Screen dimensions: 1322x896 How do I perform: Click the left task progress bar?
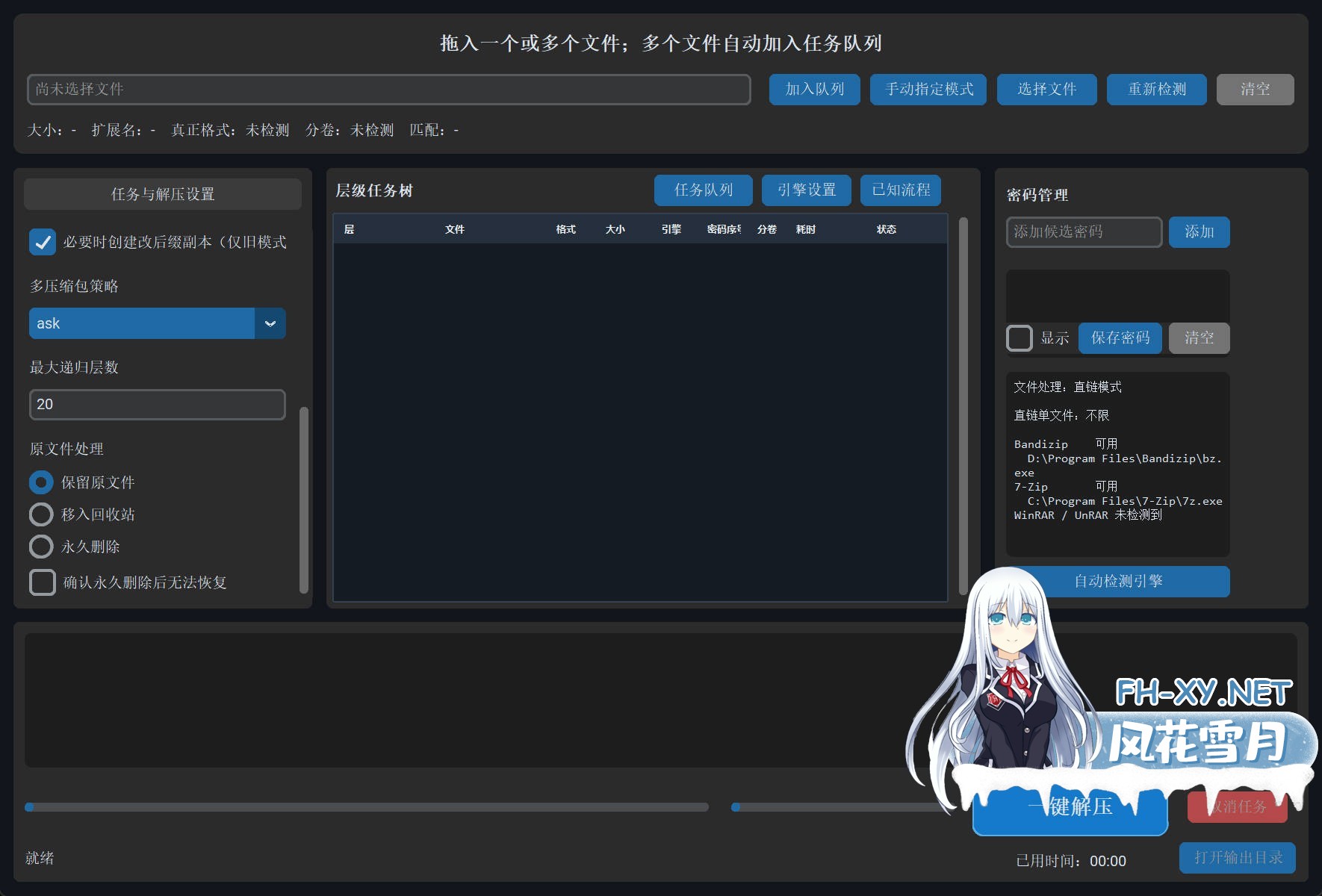tap(367, 807)
